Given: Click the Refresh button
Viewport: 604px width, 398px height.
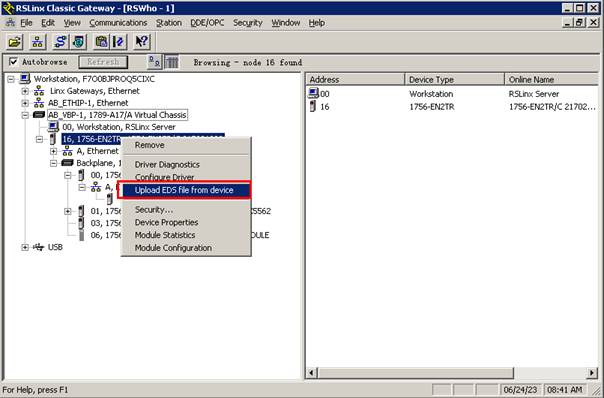Looking at the screenshot, I should 103,62.
